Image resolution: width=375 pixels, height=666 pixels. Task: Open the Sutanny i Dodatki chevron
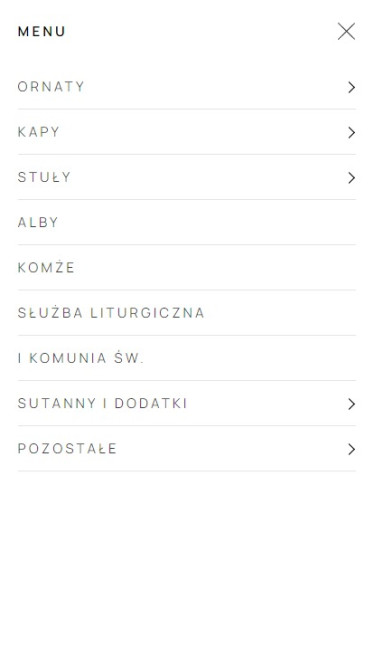[x=351, y=404]
